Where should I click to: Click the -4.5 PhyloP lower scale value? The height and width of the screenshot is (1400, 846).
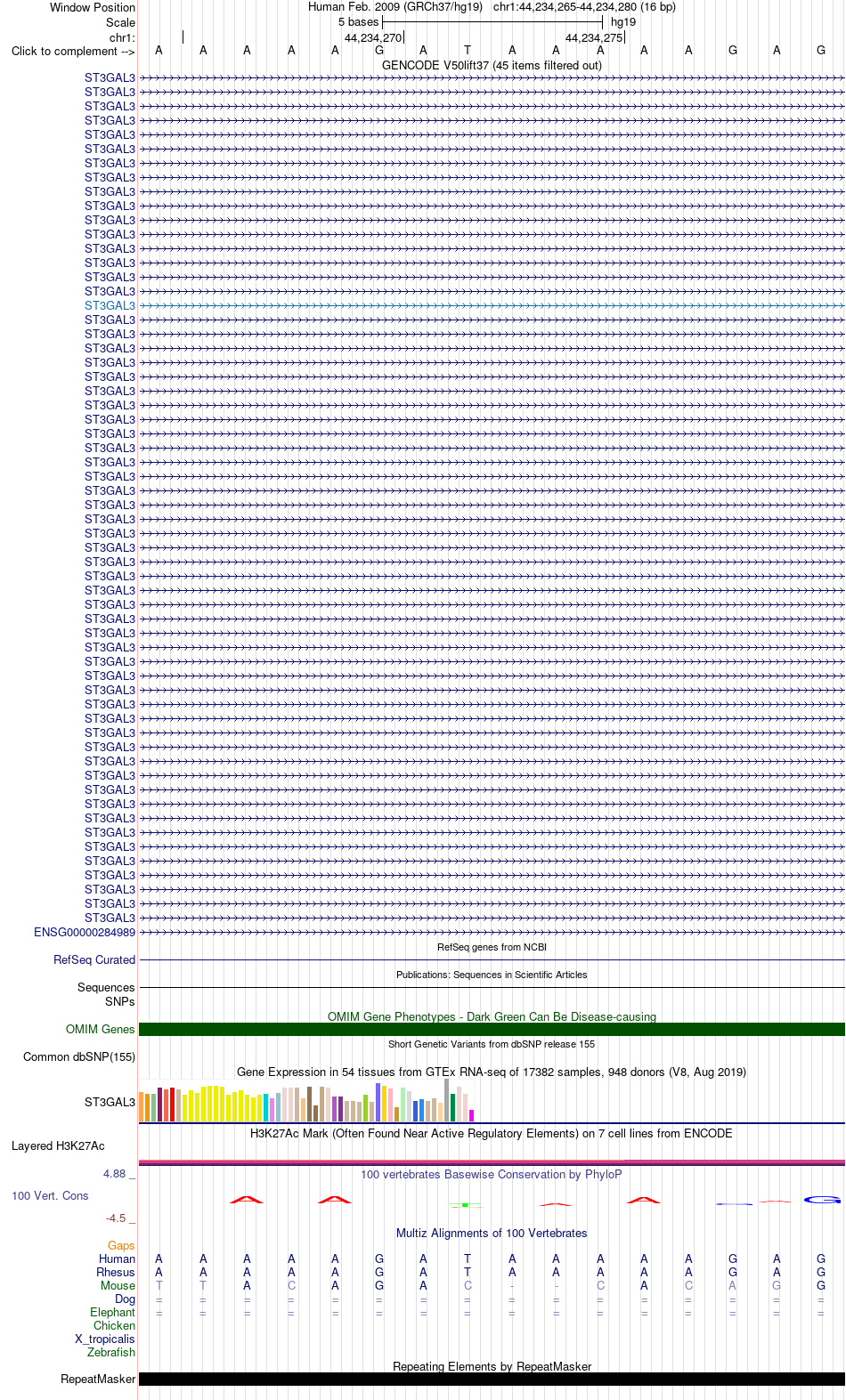(x=117, y=1218)
